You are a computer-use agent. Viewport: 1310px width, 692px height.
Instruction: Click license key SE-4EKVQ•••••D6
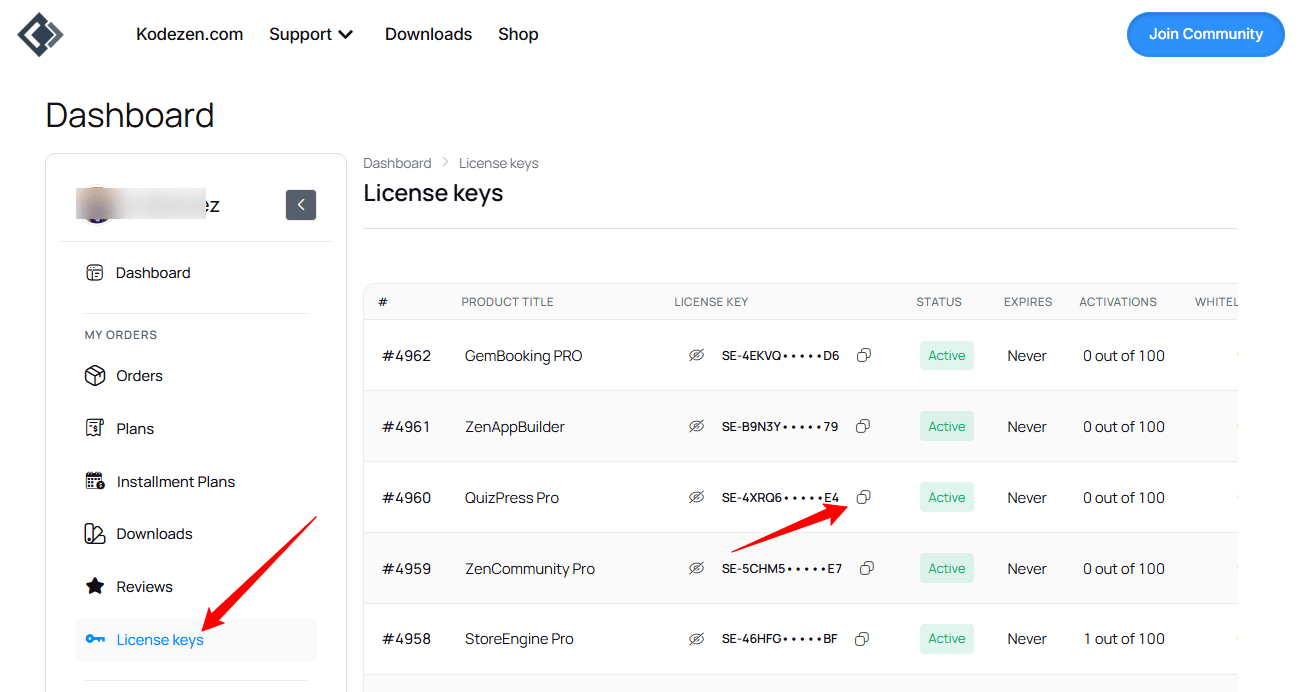point(781,355)
